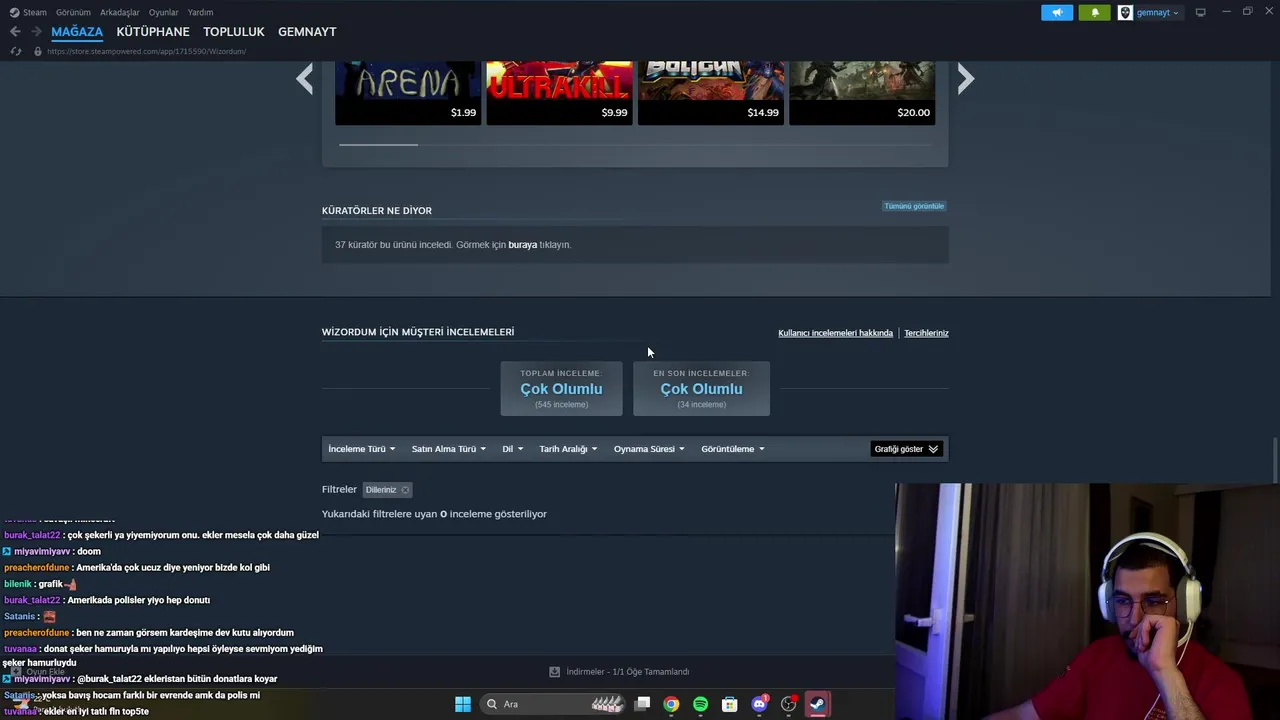The width and height of the screenshot is (1280, 720).
Task: Show next games in the carousel
Action: click(965, 79)
